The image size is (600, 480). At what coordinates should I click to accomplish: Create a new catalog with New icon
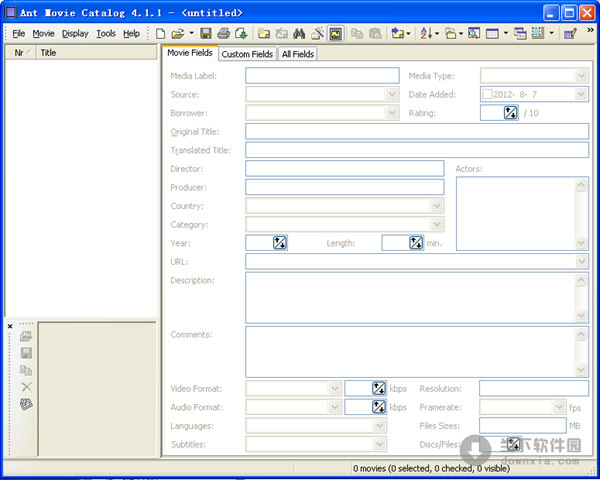(161, 34)
